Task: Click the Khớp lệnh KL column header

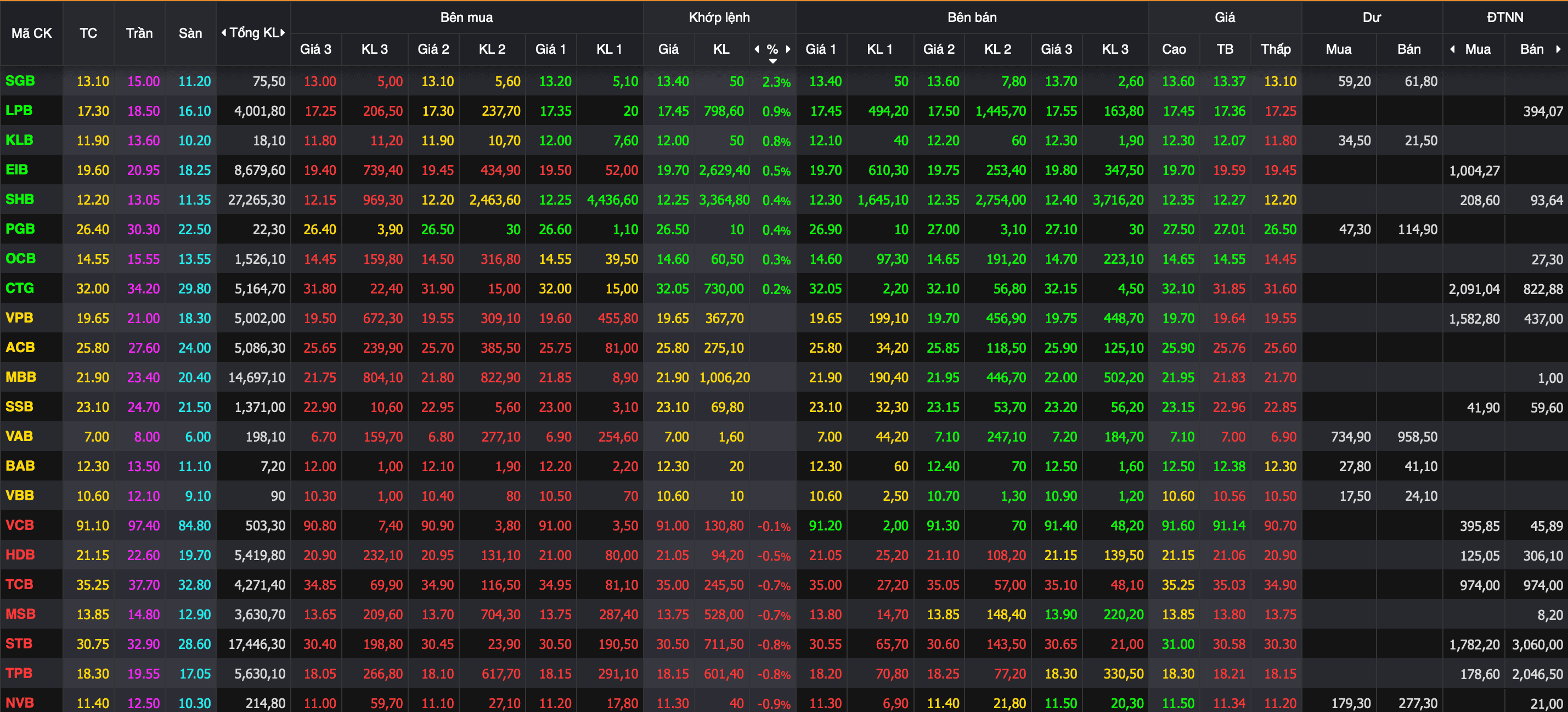Action: click(721, 49)
